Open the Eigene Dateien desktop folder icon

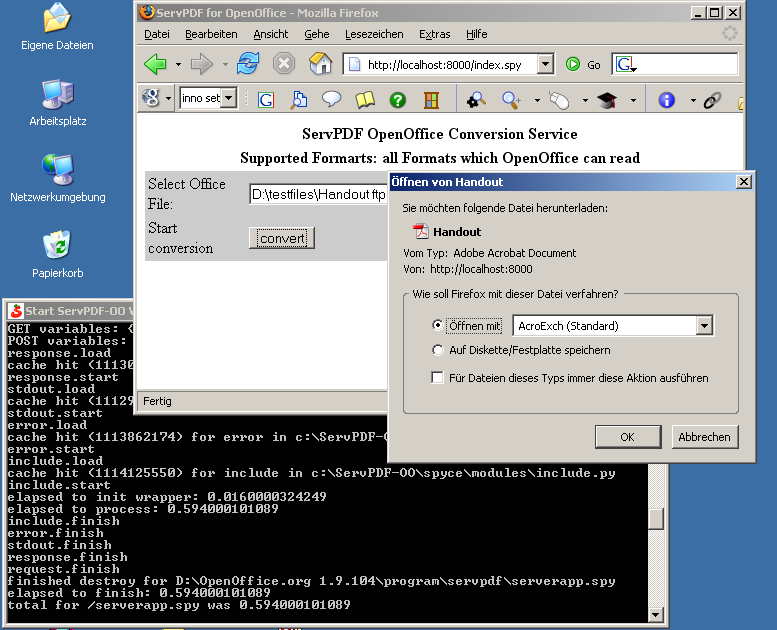(57, 27)
